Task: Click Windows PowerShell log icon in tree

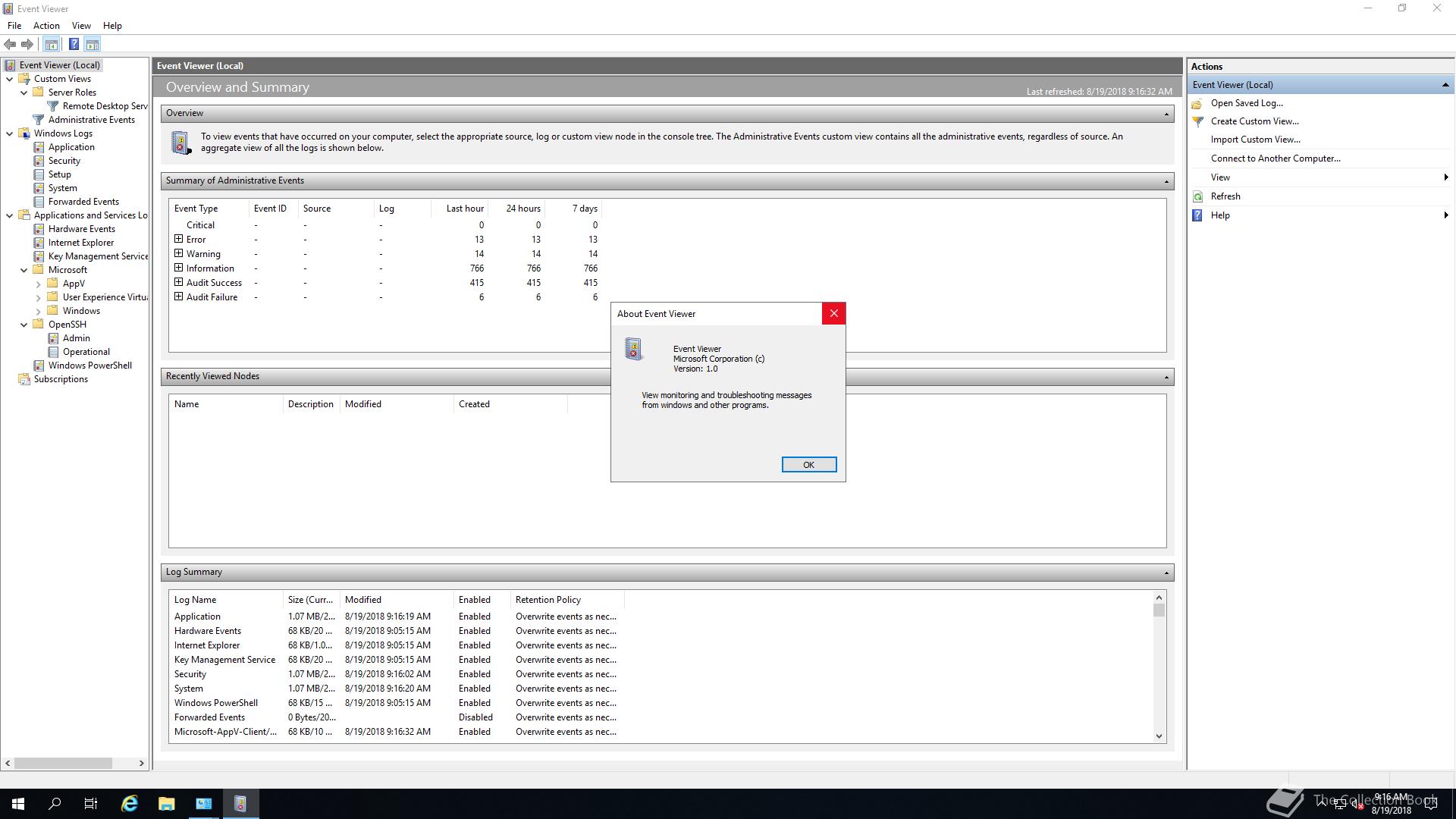Action: [x=39, y=366]
